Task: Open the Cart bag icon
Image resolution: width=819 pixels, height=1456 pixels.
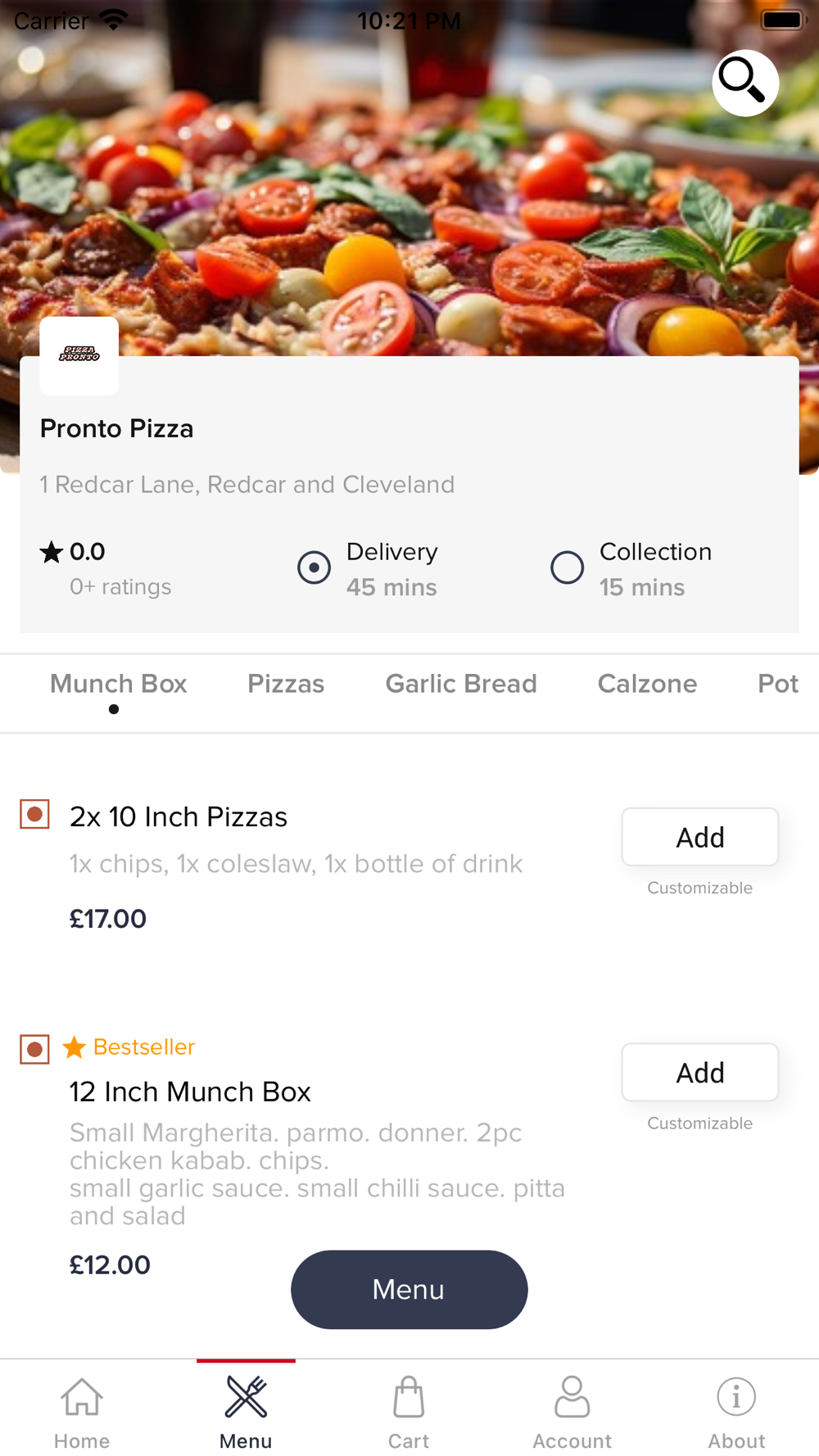Action: pyautogui.click(x=409, y=1398)
